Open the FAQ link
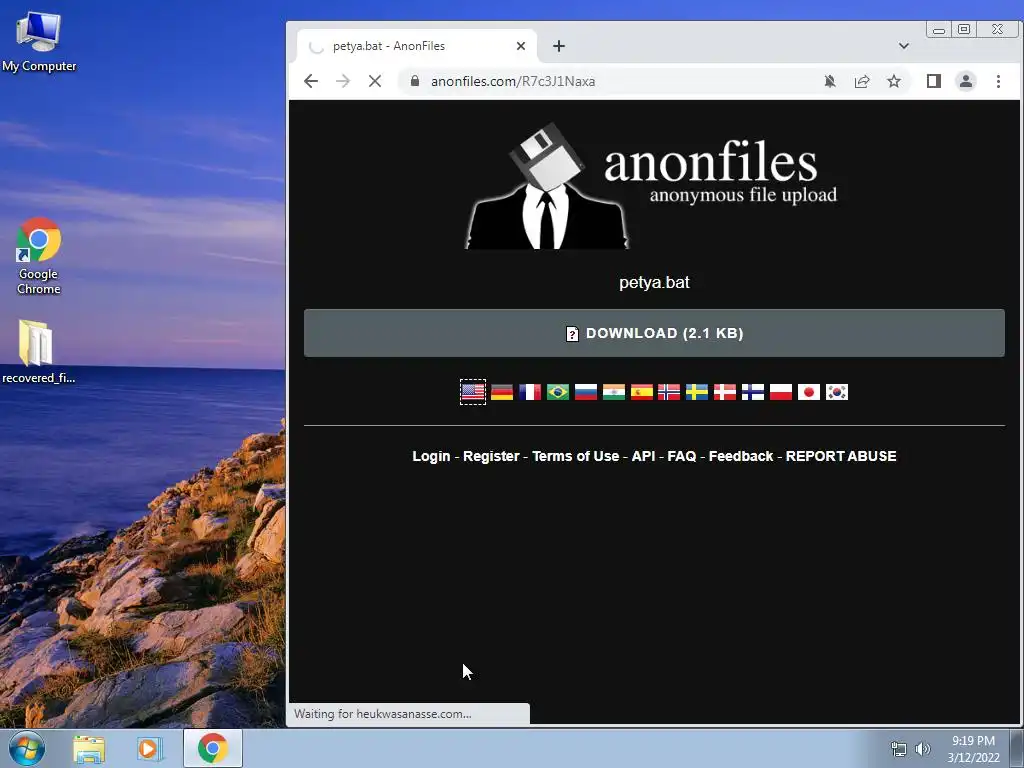This screenshot has width=1024, height=768. click(x=682, y=456)
